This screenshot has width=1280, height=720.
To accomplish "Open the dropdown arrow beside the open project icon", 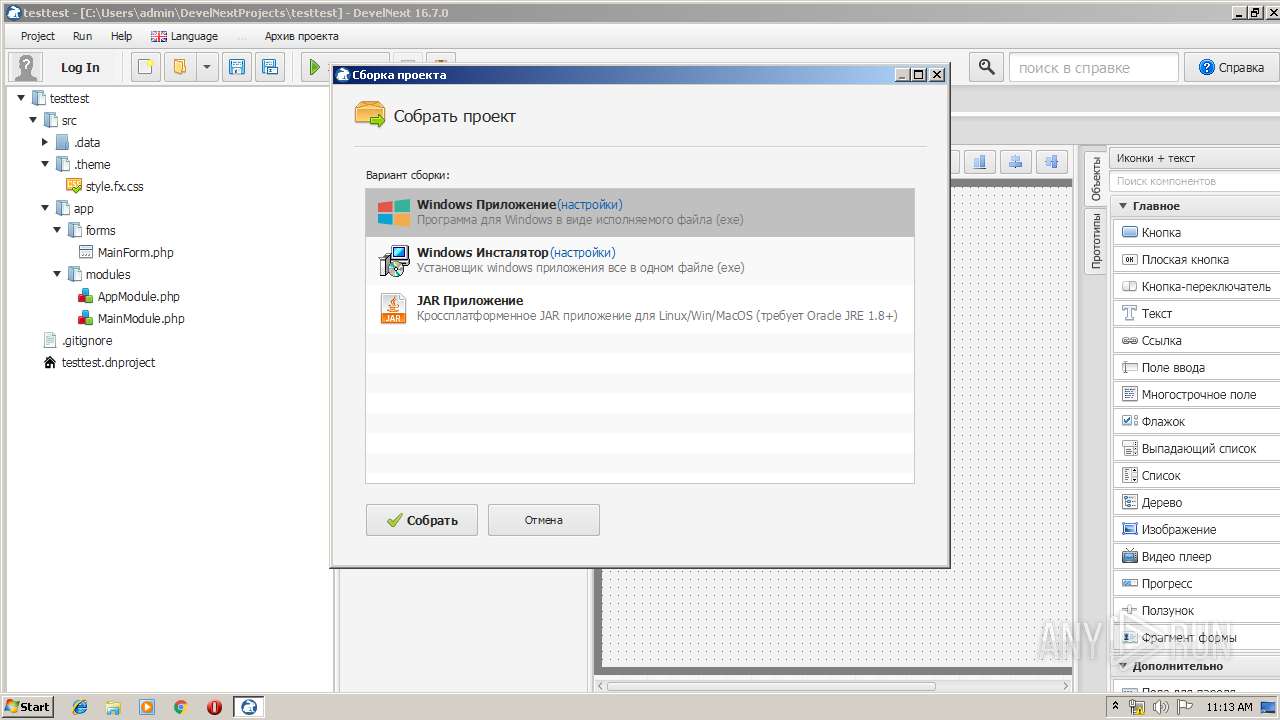I will tap(206, 67).
